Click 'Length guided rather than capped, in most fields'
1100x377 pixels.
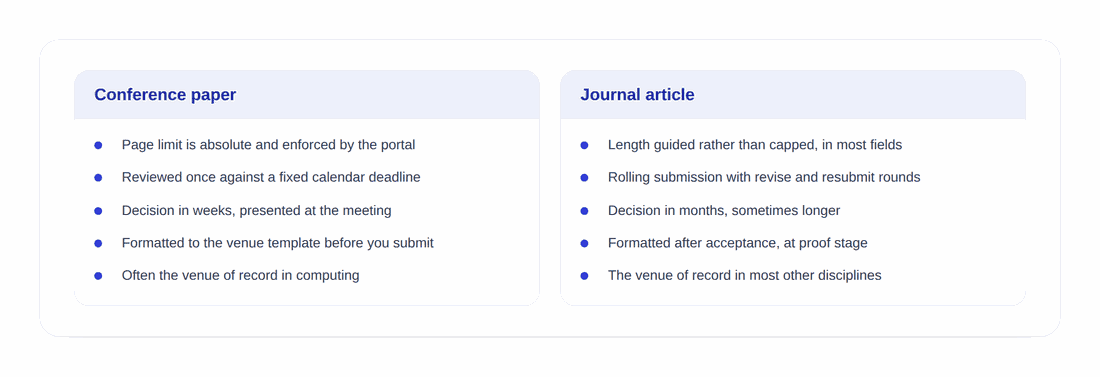(x=755, y=145)
